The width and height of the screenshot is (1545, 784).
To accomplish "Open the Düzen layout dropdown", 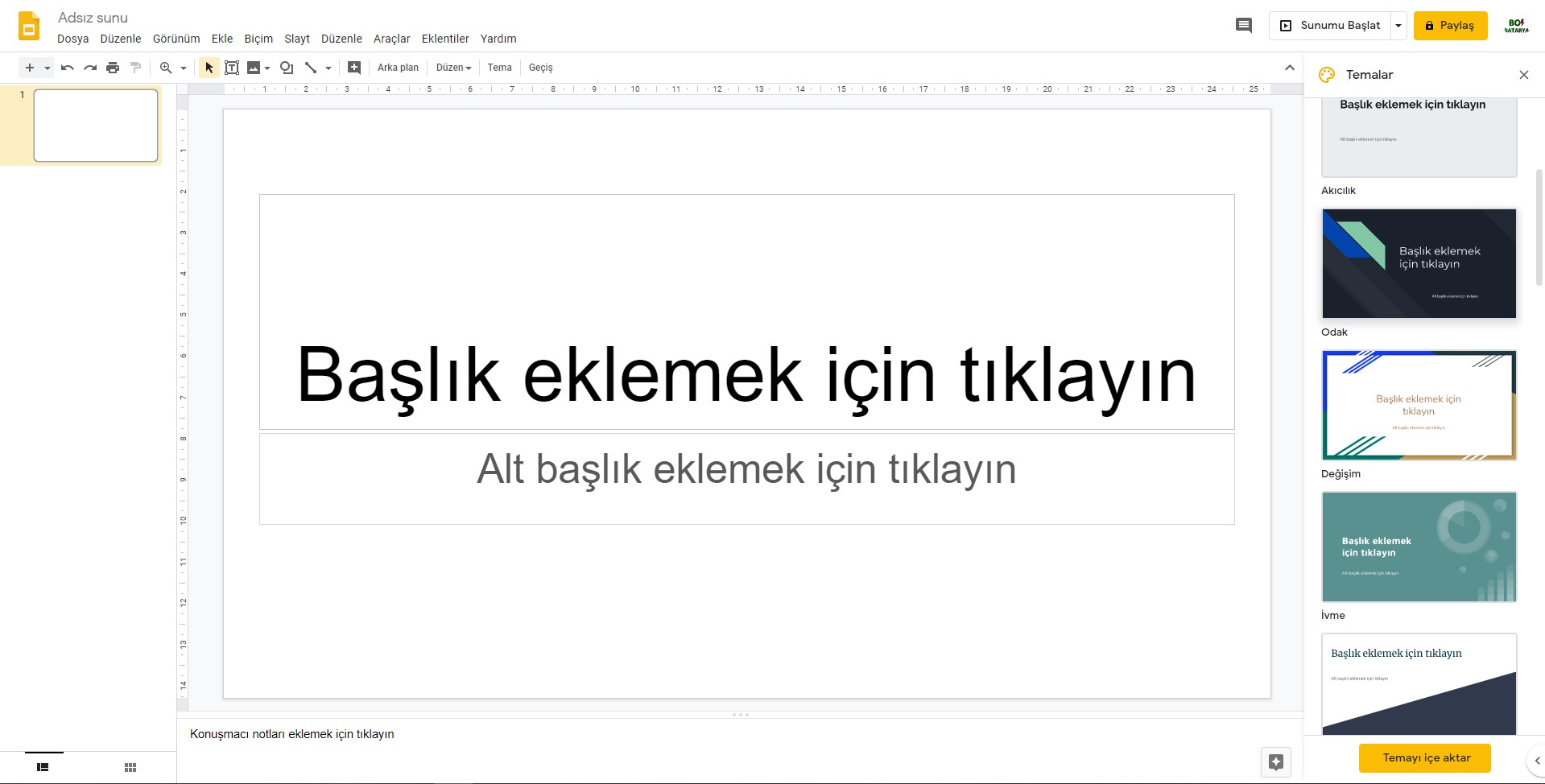I will pyautogui.click(x=452, y=68).
